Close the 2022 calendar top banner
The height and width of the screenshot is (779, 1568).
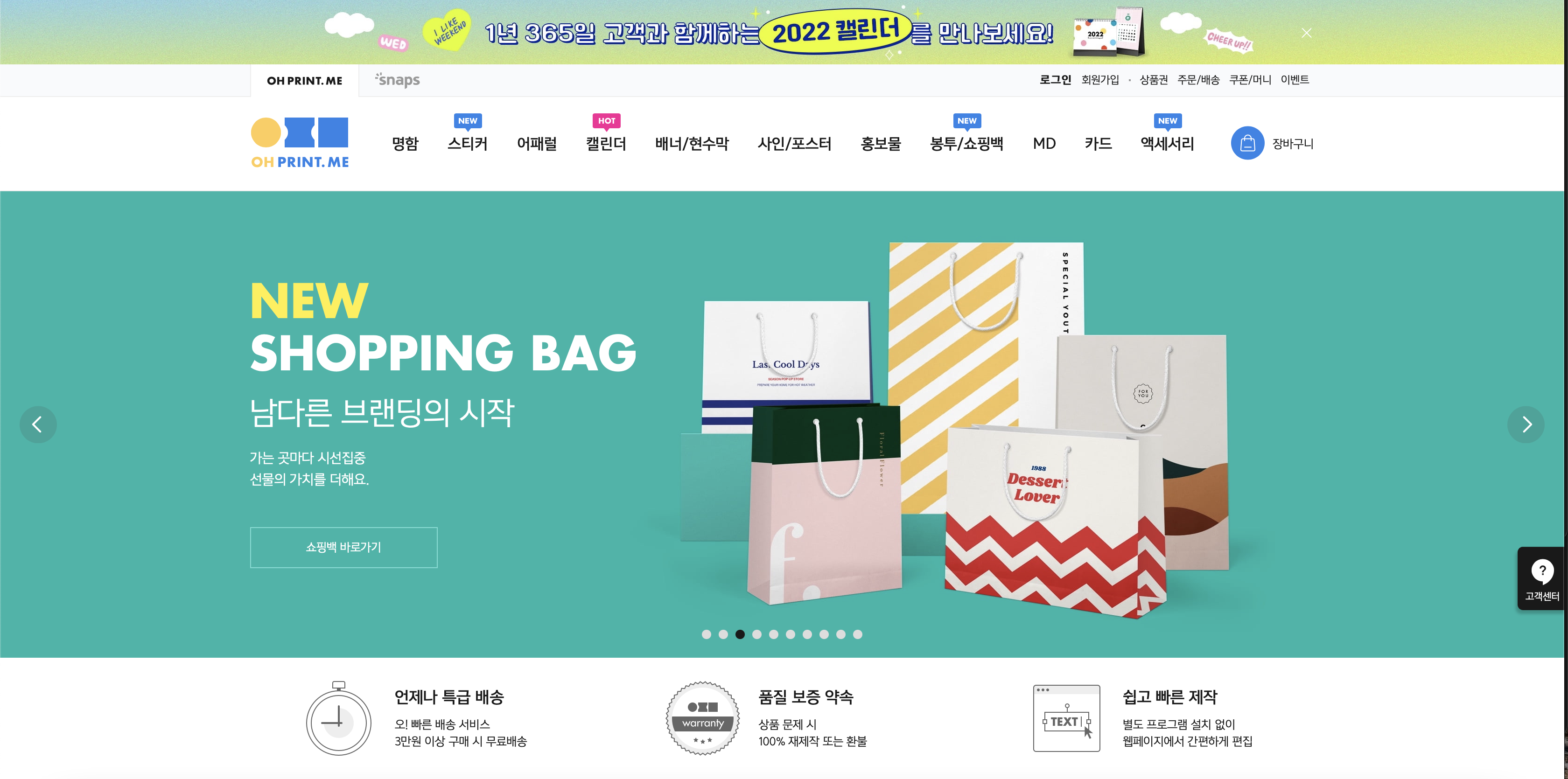pyautogui.click(x=1306, y=33)
